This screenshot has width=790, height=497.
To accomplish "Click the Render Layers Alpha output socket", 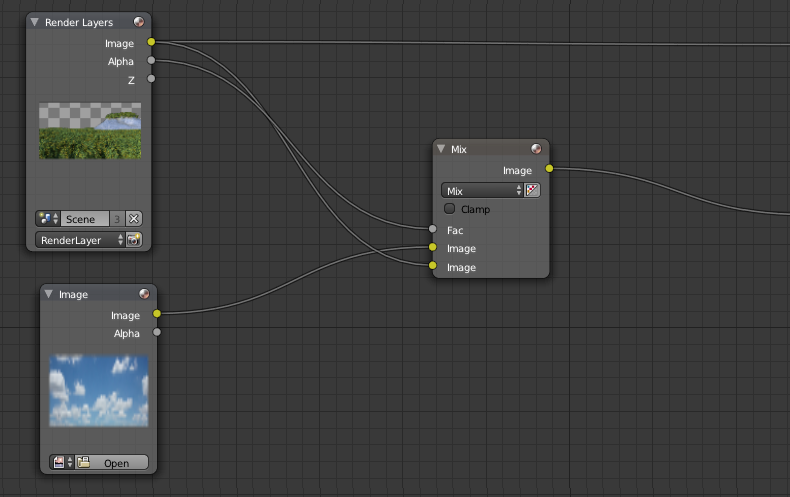I will pos(151,60).
